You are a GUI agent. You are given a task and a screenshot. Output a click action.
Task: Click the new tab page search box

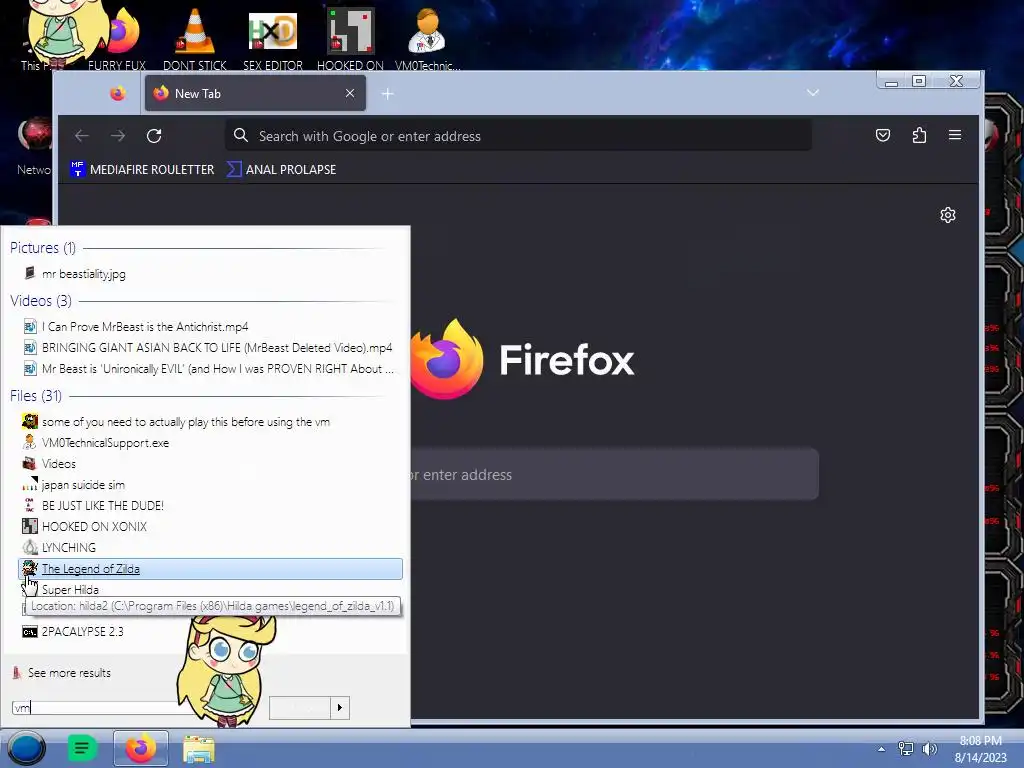pyautogui.click(x=614, y=474)
